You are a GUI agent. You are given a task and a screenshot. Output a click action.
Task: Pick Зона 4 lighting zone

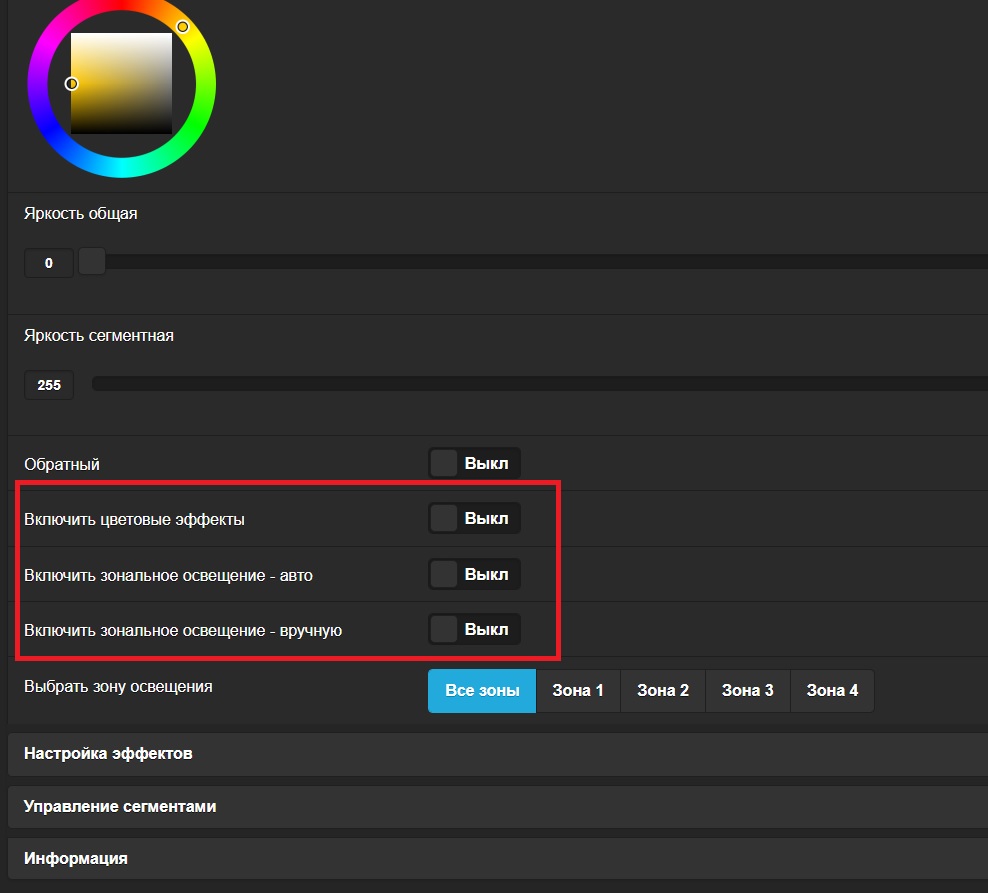[832, 691]
